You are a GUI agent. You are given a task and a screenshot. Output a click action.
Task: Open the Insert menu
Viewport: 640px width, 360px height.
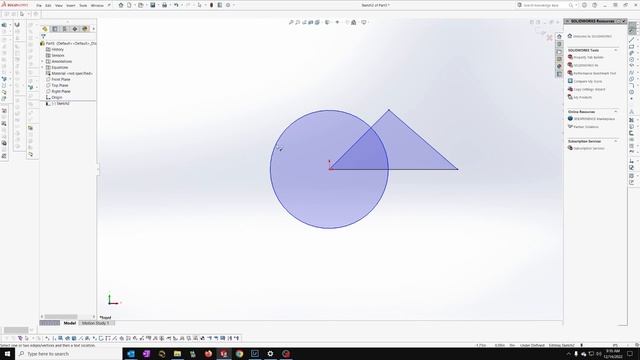(71, 5)
